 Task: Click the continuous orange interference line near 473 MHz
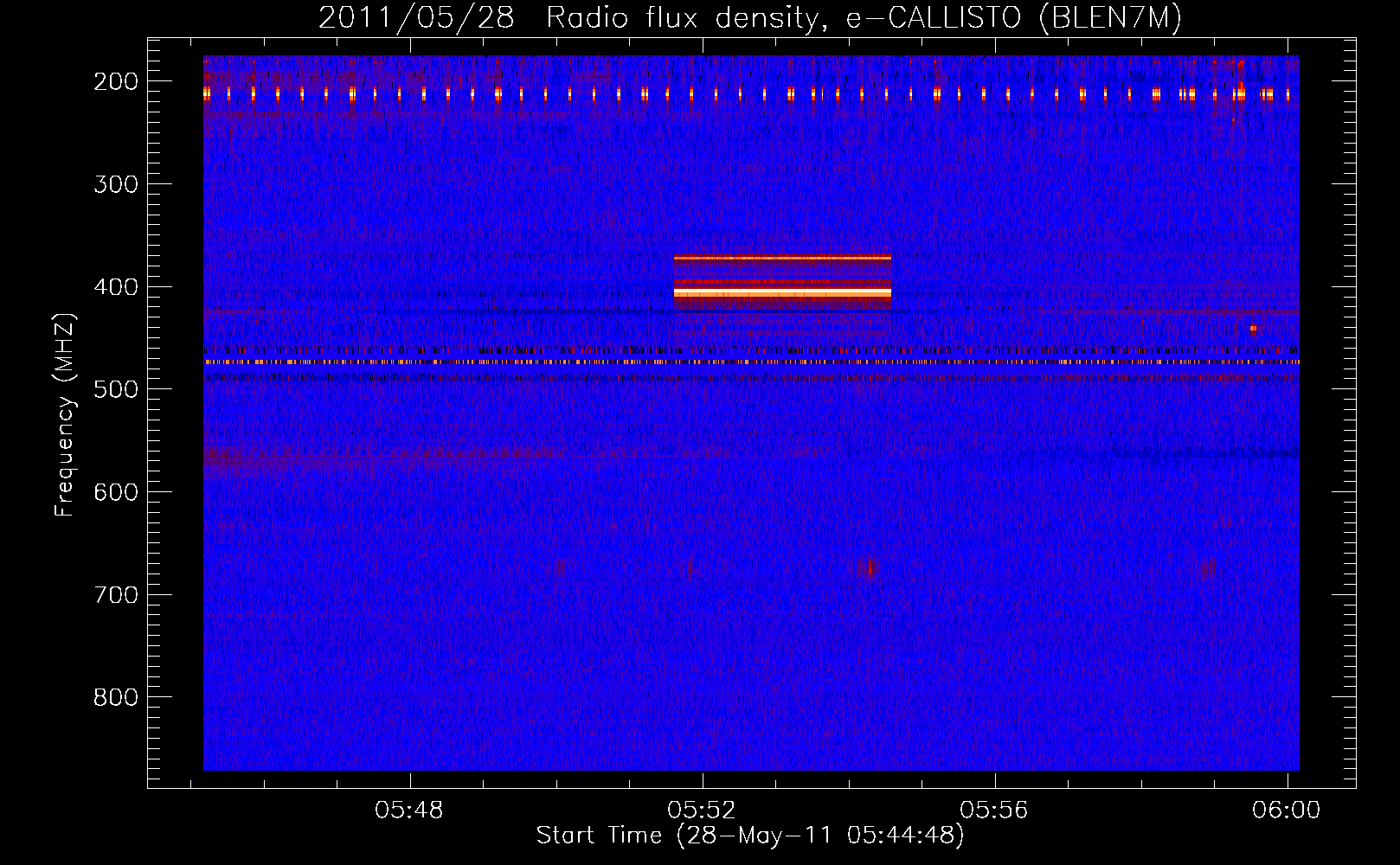751,362
